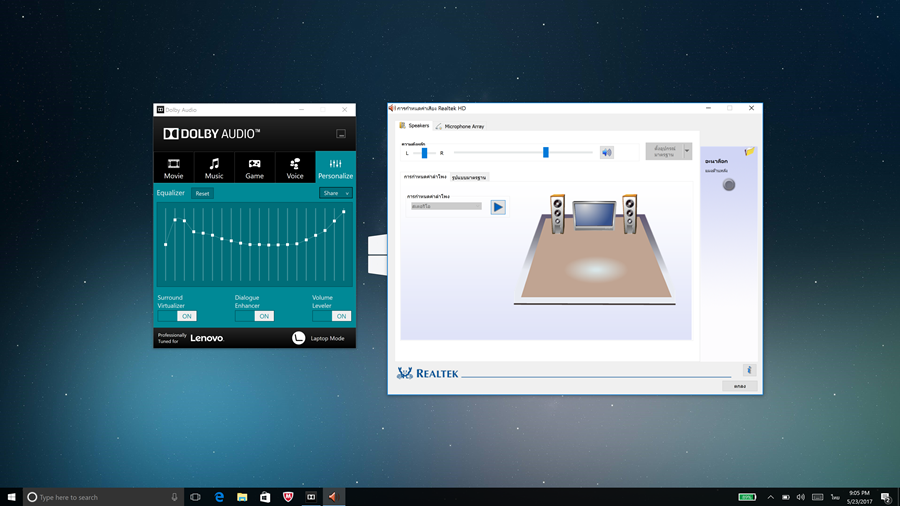Launch Microsoft Edge from the taskbar

coord(219,497)
